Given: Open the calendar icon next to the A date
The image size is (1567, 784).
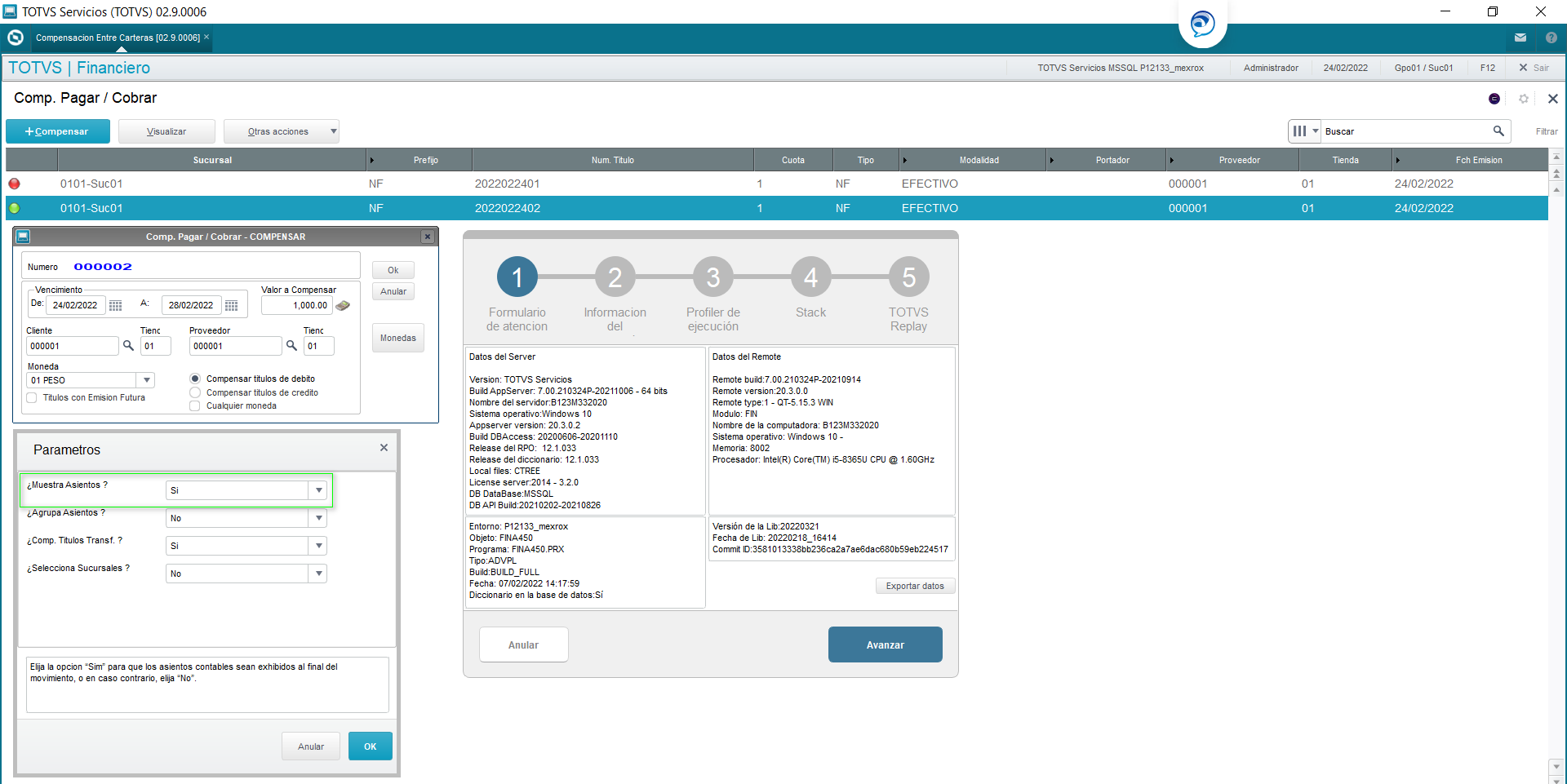Looking at the screenshot, I should [232, 306].
